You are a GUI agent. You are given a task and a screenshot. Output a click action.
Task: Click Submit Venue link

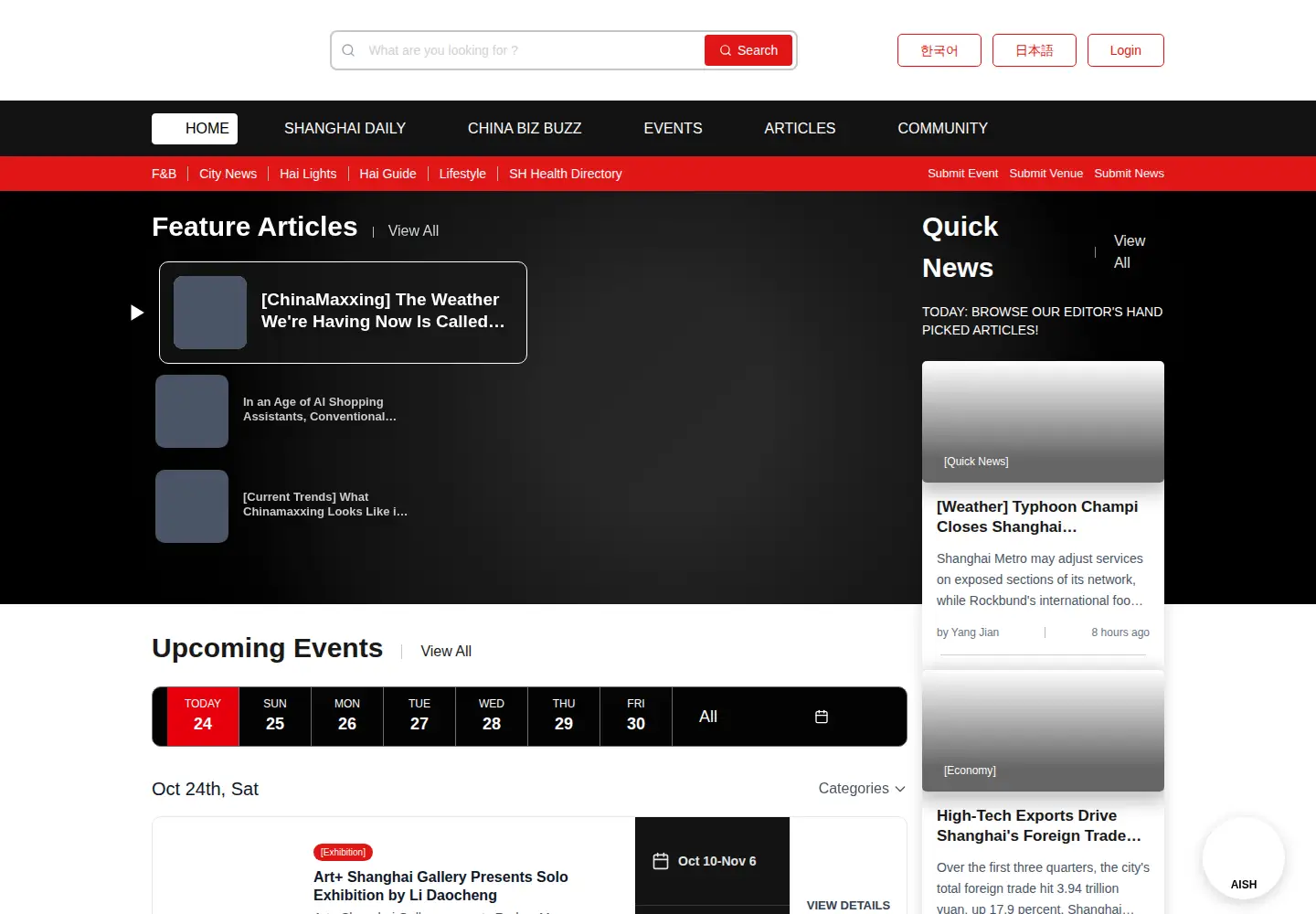click(1045, 174)
